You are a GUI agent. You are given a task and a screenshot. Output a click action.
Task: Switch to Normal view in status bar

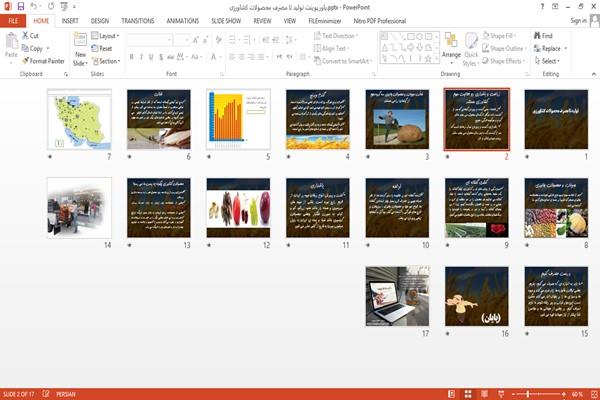(452, 394)
